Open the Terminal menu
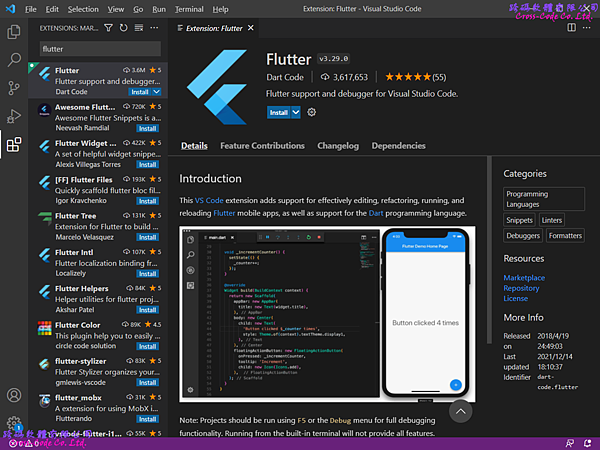The width and height of the screenshot is (600, 450). point(189,9)
